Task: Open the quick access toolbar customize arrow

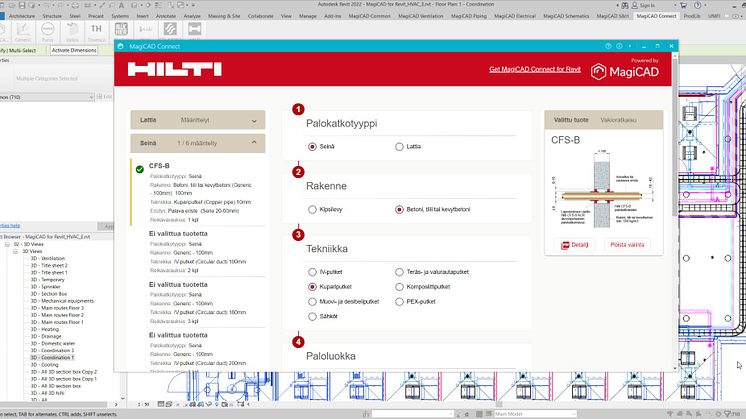Action: pyautogui.click(x=193, y=5)
